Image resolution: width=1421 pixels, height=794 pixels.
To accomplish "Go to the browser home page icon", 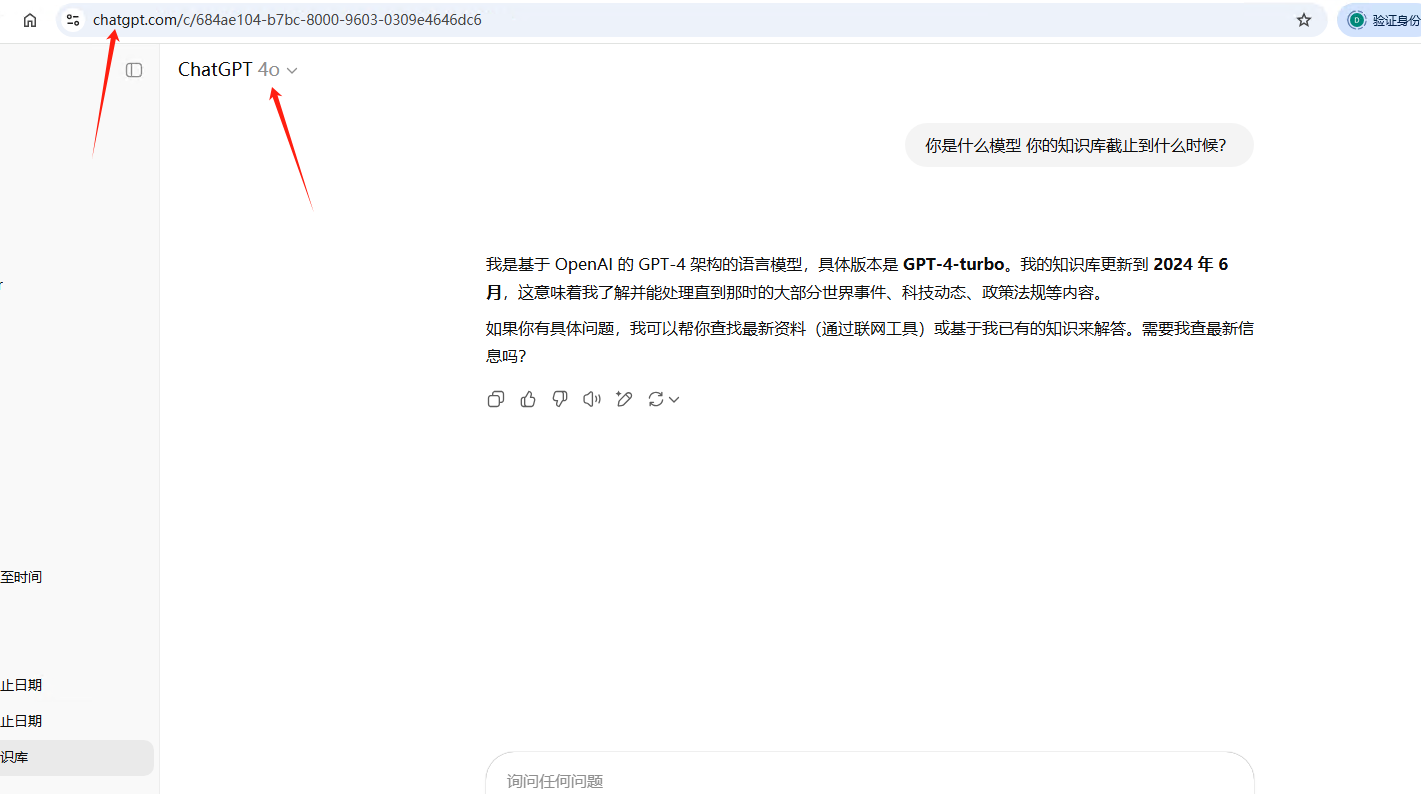I will [x=30, y=20].
